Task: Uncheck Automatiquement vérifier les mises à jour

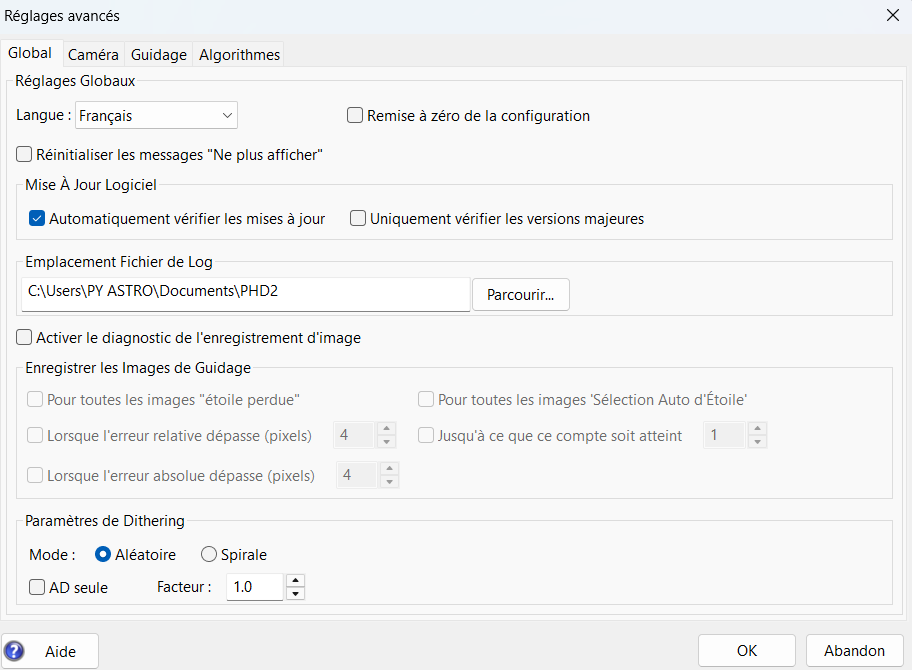Action: click(37, 219)
